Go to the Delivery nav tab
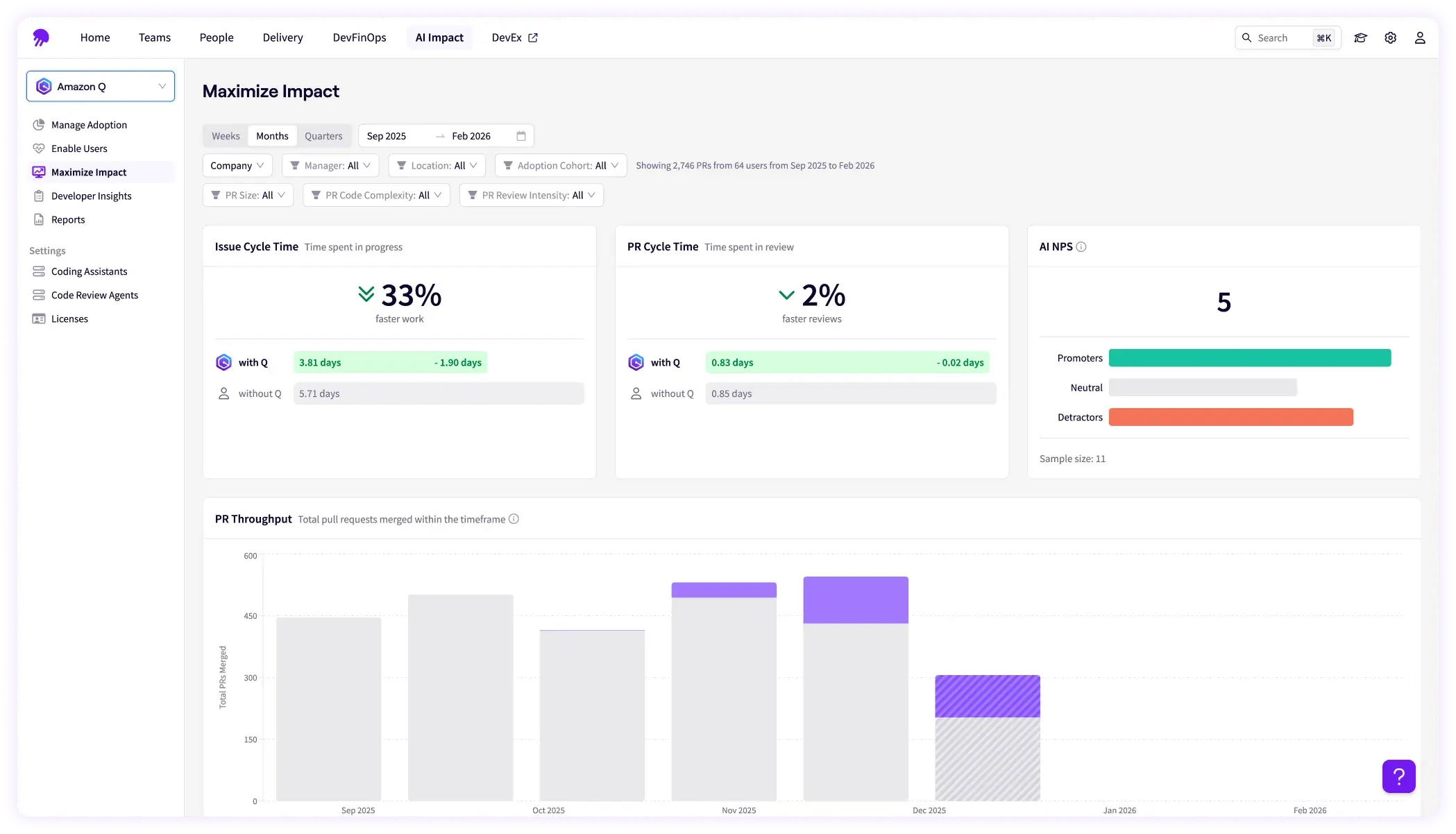Viewport: 1456px width, 834px height. click(282, 37)
